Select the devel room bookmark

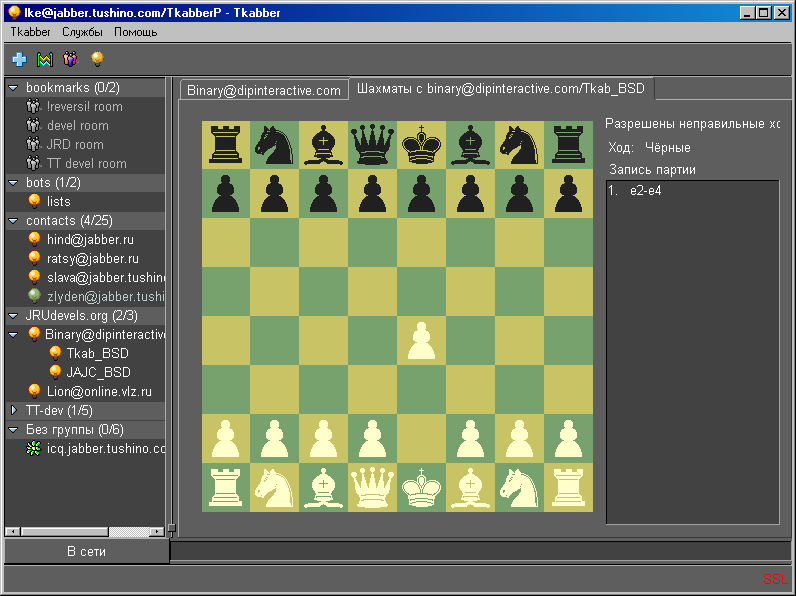(77, 126)
